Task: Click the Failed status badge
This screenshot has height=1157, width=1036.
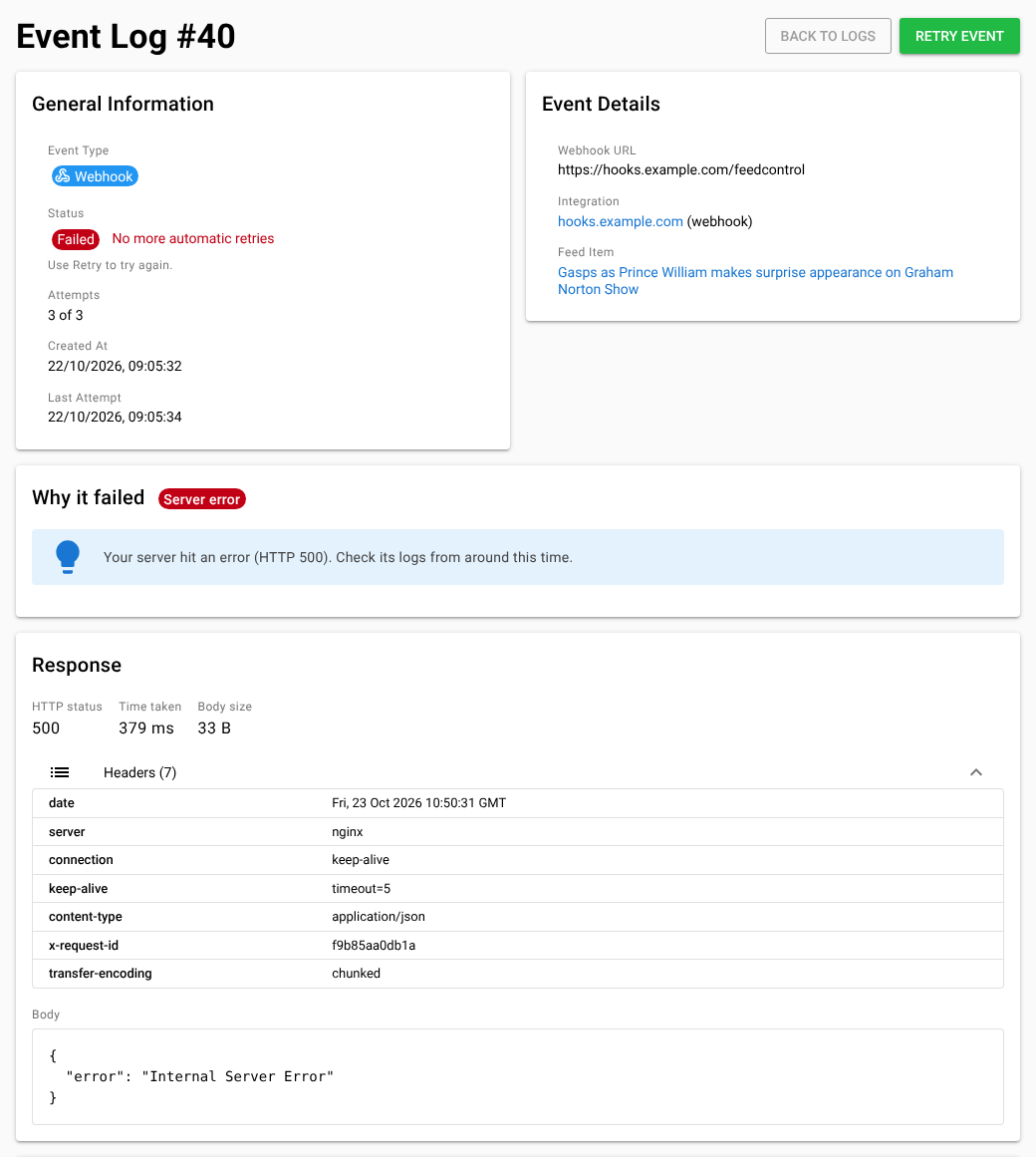Action: click(x=76, y=239)
